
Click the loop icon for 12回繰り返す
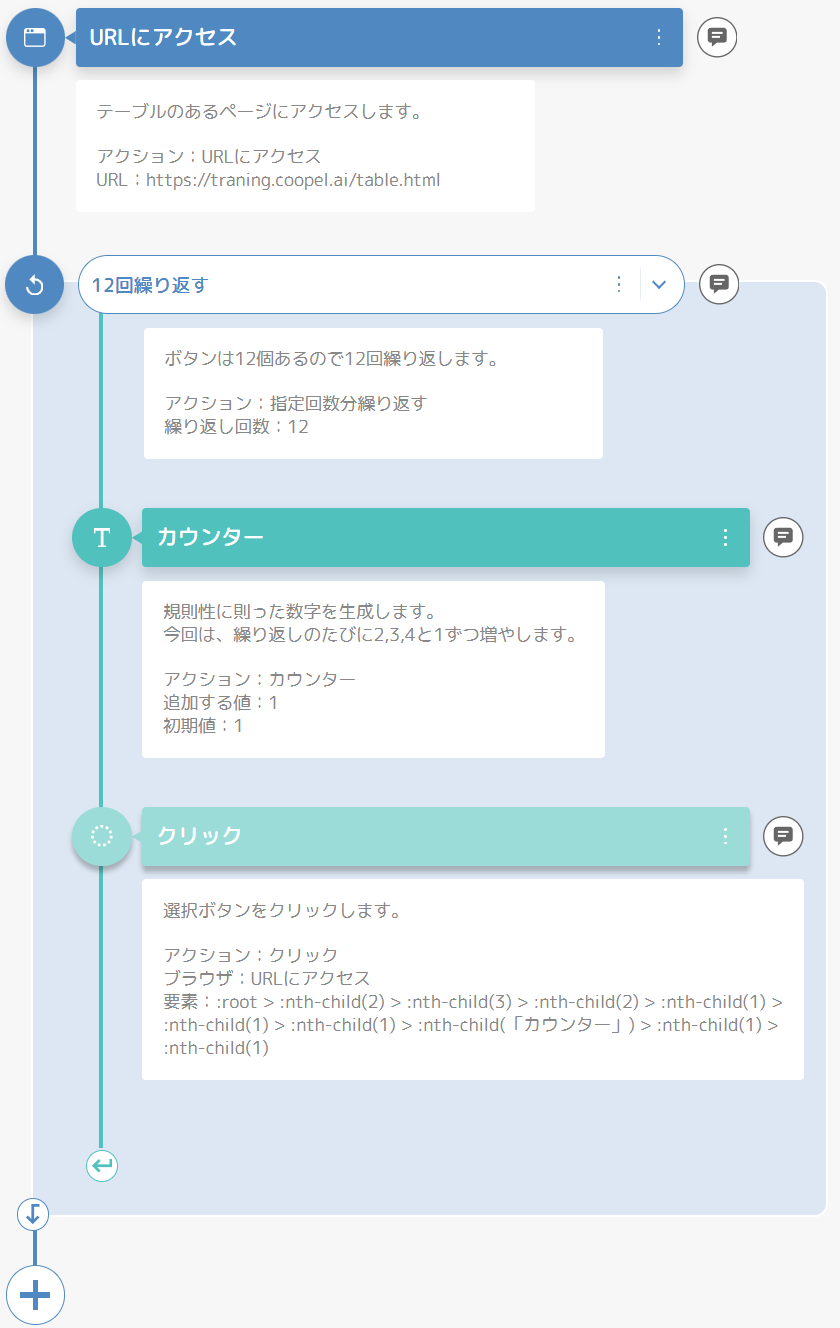(x=35, y=285)
